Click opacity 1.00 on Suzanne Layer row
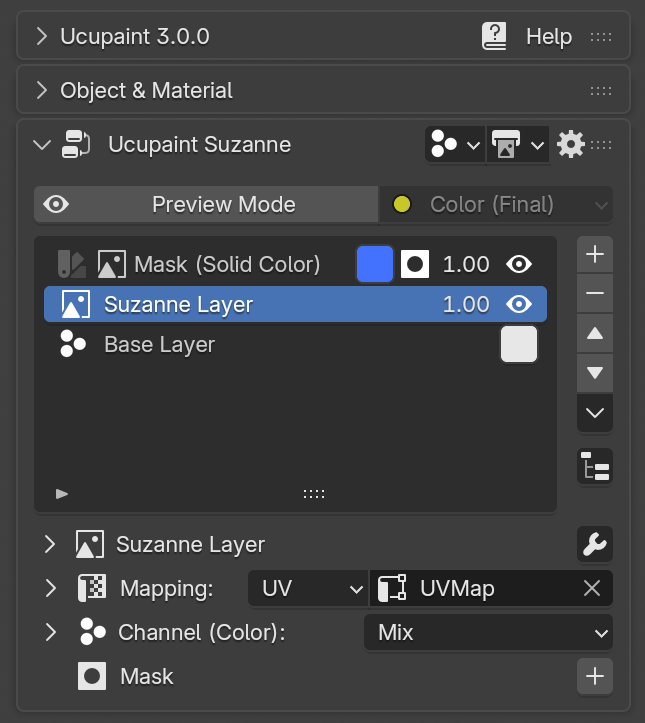645x723 pixels. pos(466,304)
